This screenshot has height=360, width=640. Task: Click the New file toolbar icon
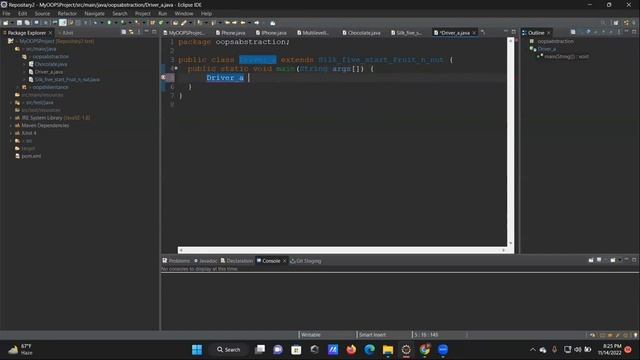click(6, 23)
